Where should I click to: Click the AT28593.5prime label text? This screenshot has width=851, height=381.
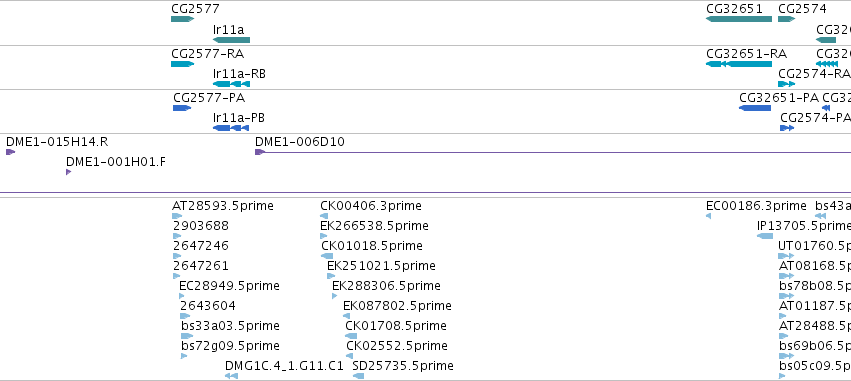(223, 206)
